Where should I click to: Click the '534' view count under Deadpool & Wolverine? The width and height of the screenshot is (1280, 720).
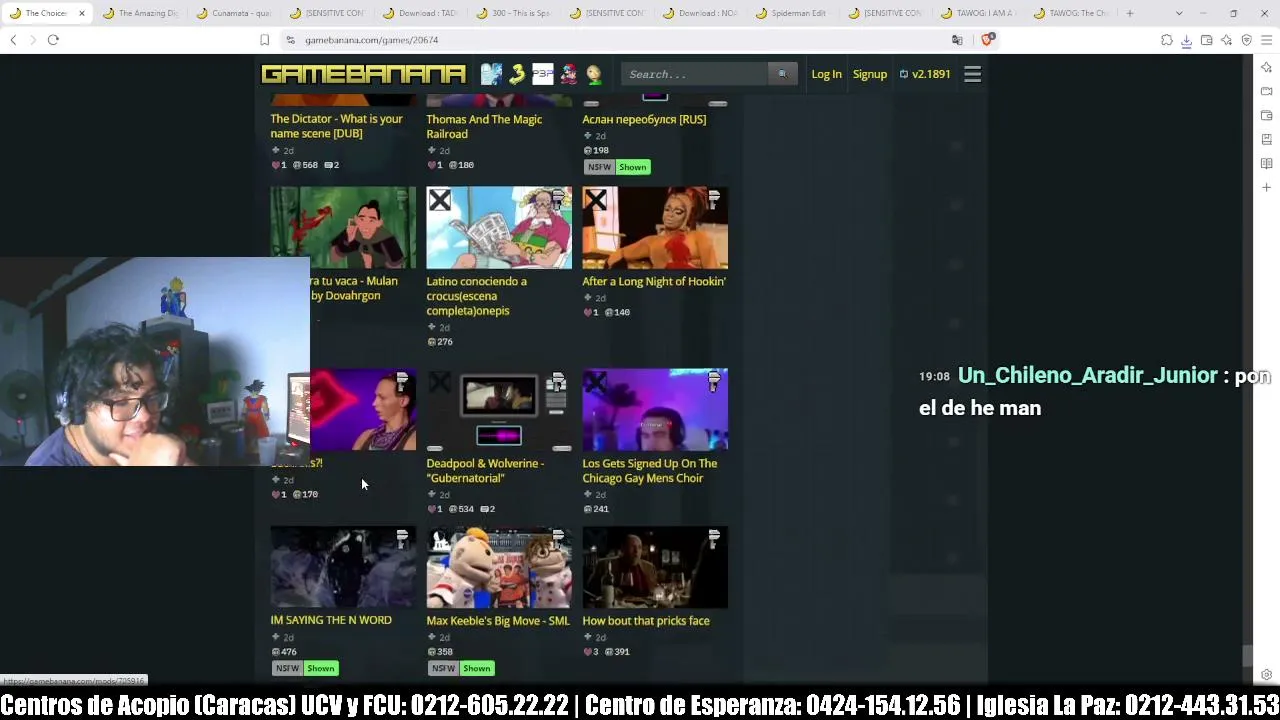[x=461, y=509]
